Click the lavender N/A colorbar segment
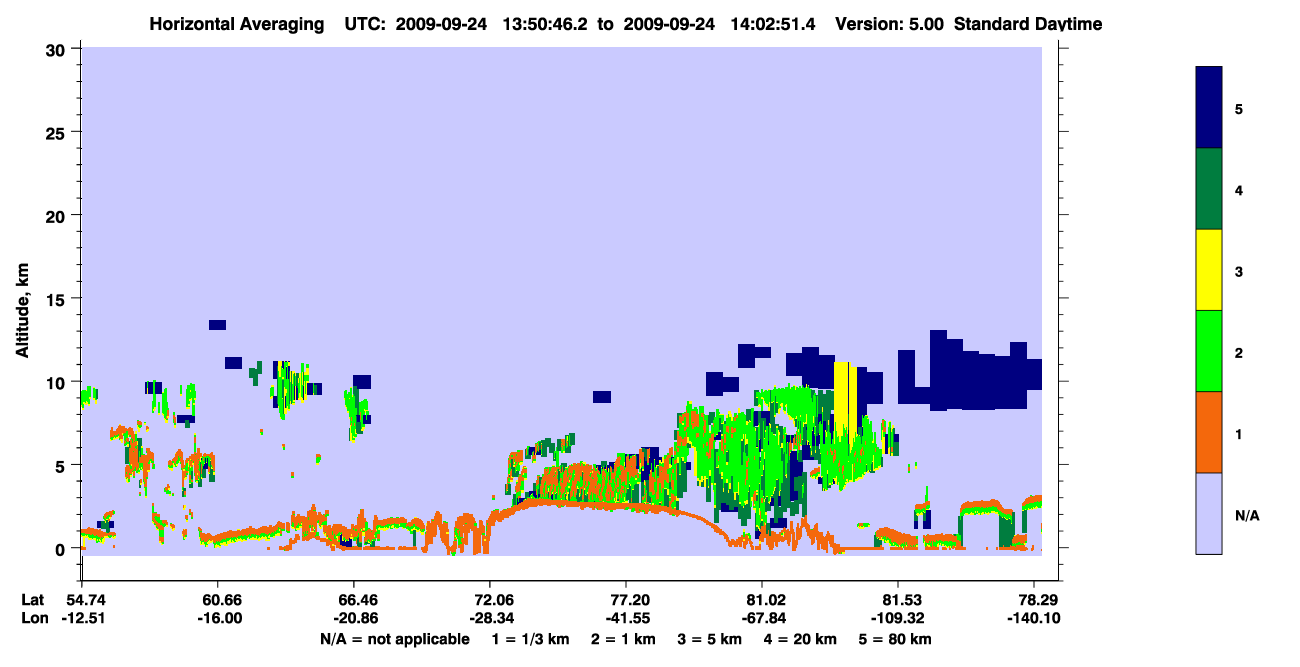The height and width of the screenshot is (667, 1300). pos(1209,513)
